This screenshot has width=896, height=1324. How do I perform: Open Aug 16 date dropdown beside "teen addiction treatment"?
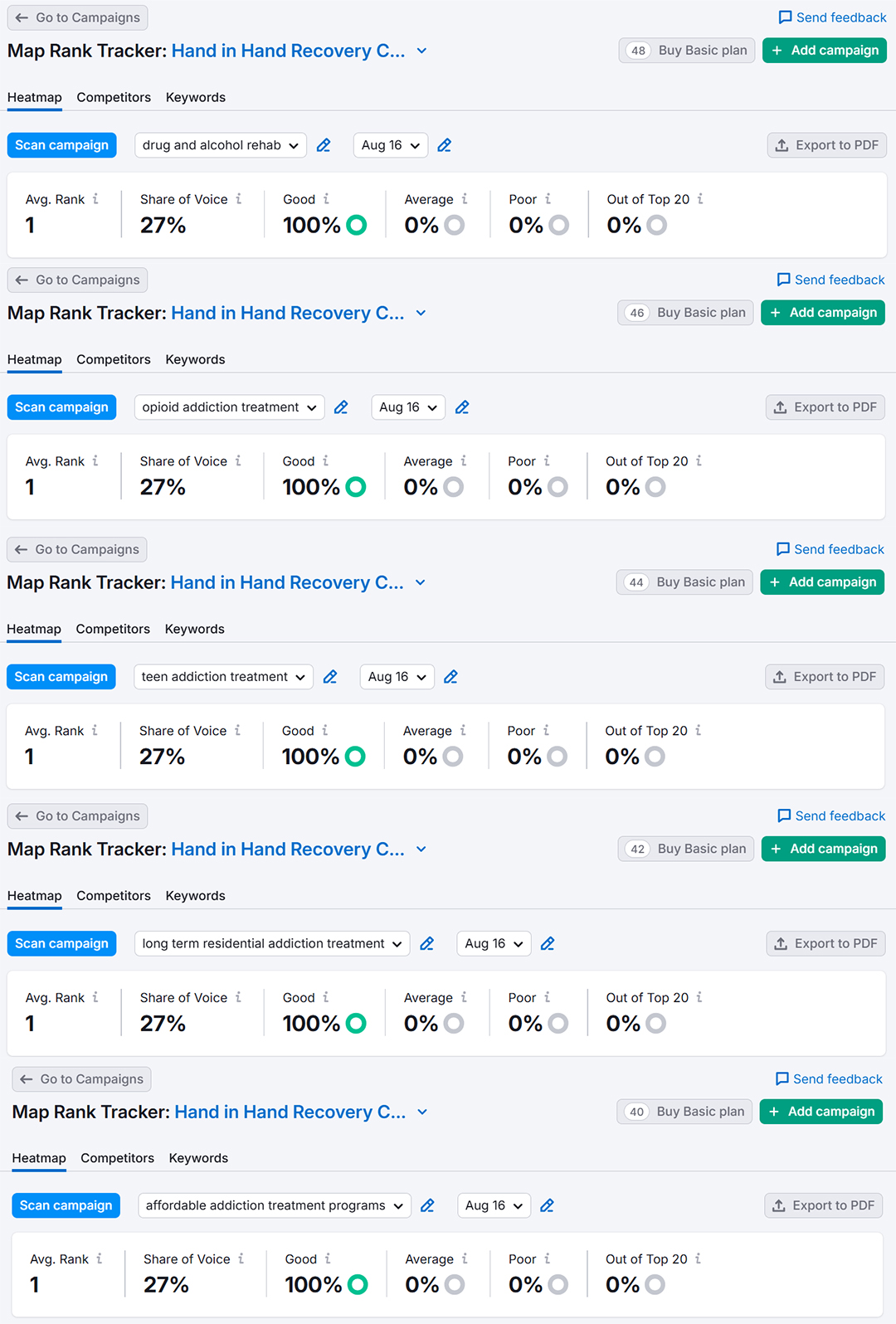[x=397, y=677]
